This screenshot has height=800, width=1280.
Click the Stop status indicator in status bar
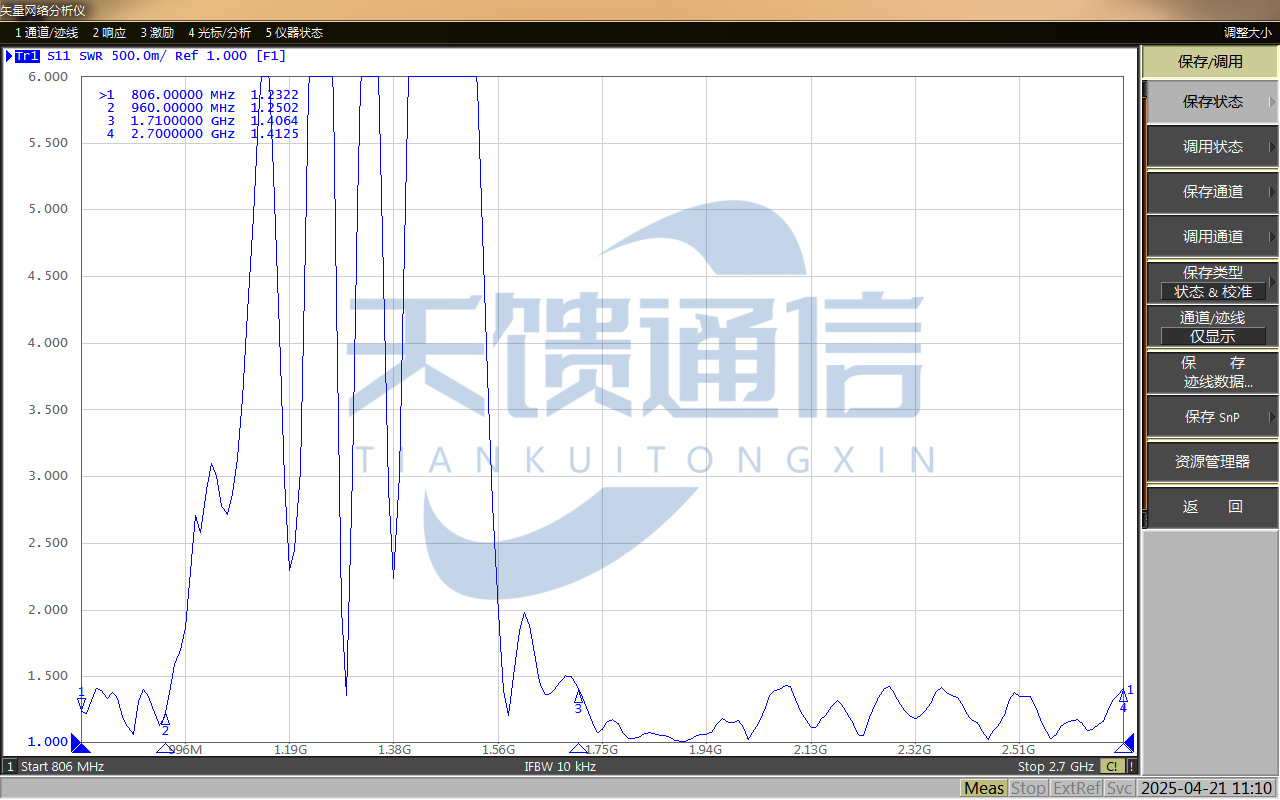pyautogui.click(x=1028, y=788)
